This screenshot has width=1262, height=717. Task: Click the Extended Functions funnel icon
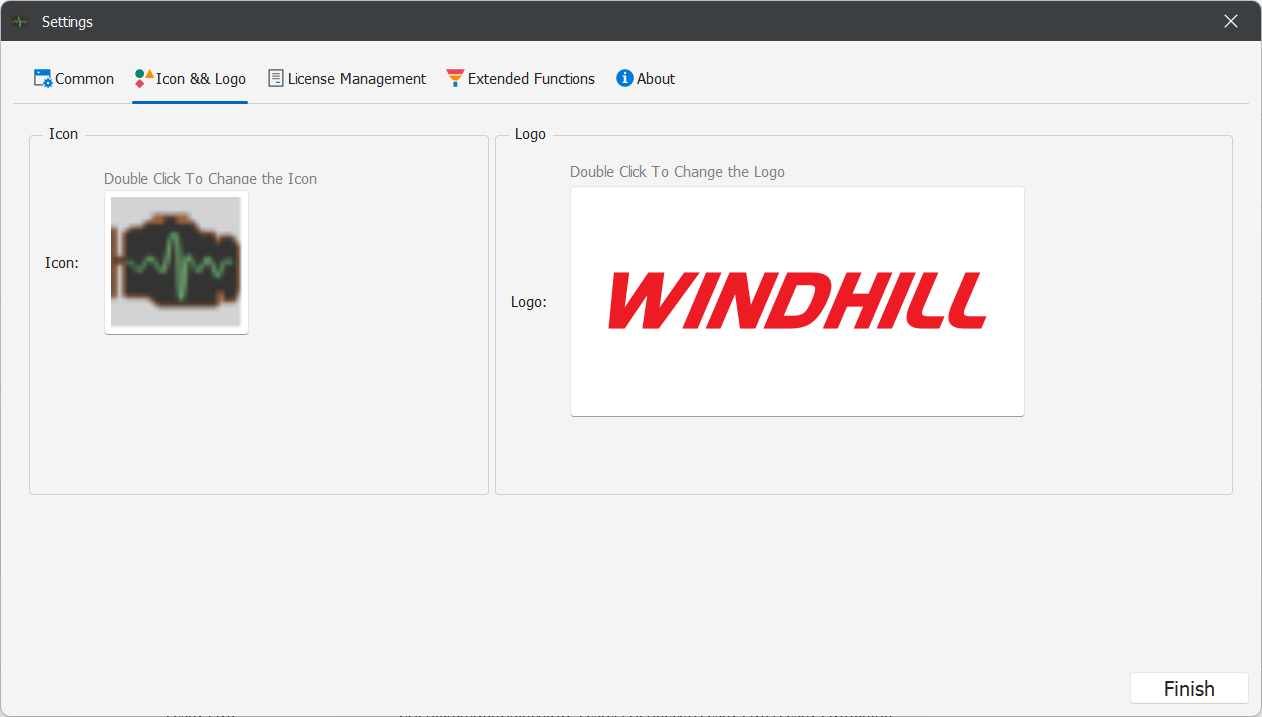pos(455,79)
